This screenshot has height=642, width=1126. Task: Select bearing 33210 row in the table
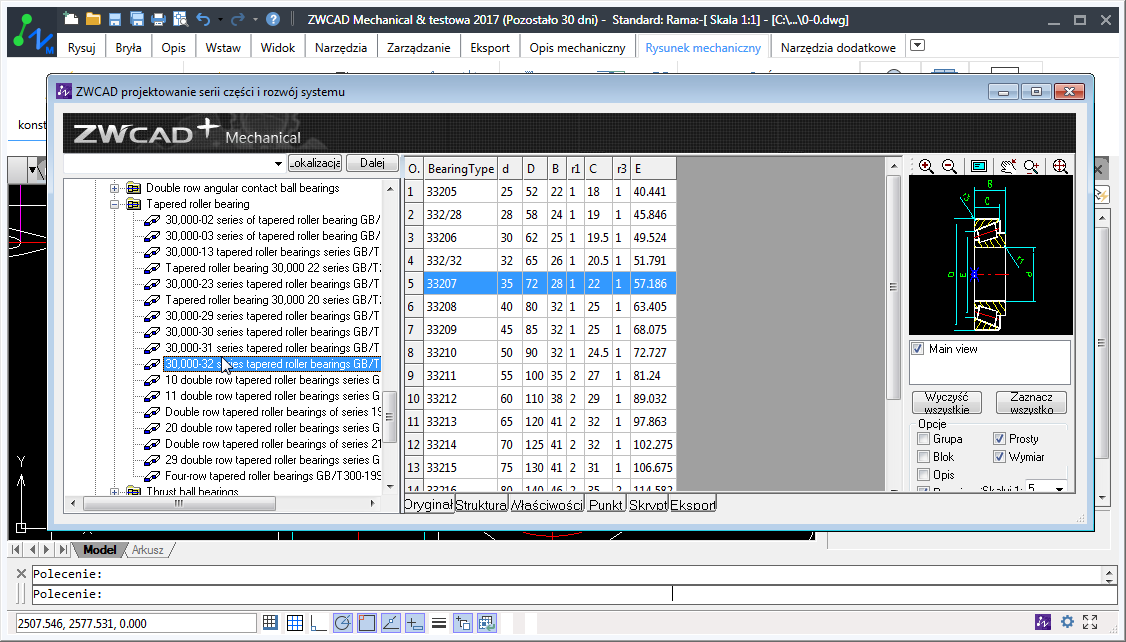pyautogui.click(x=460, y=353)
